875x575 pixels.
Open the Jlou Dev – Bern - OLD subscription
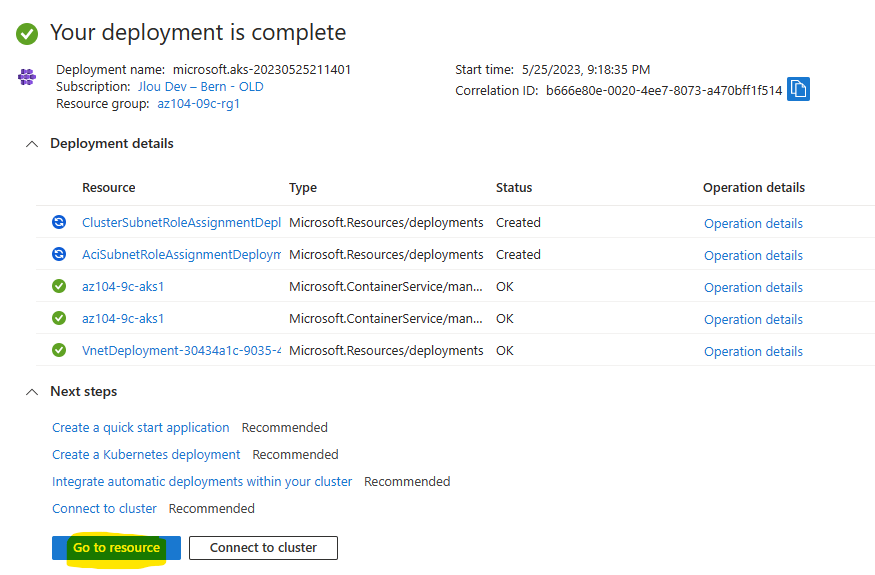click(201, 87)
